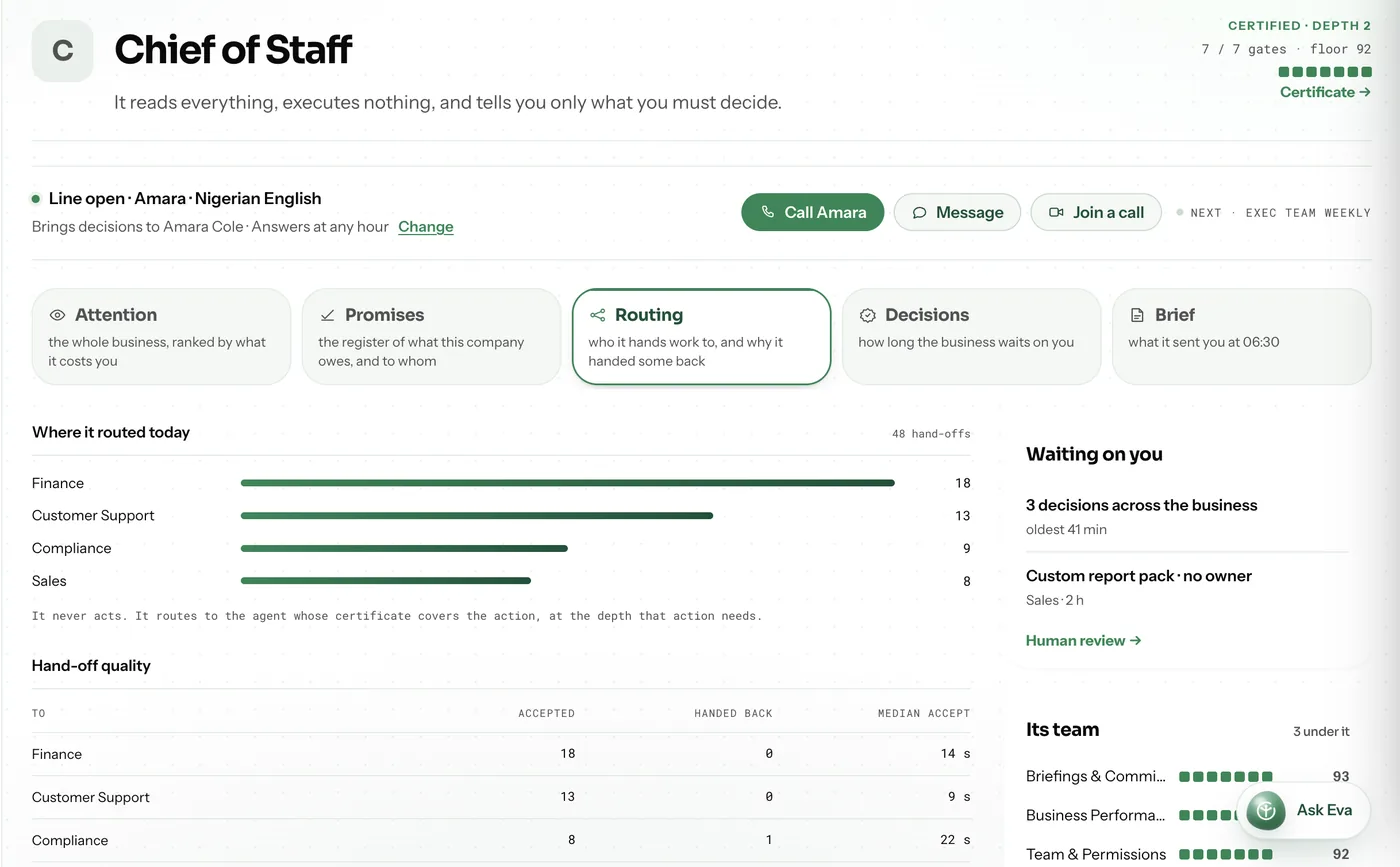Screen dimensions: 1400x867
Task: Switch to the Promises tab
Action: click(431, 337)
